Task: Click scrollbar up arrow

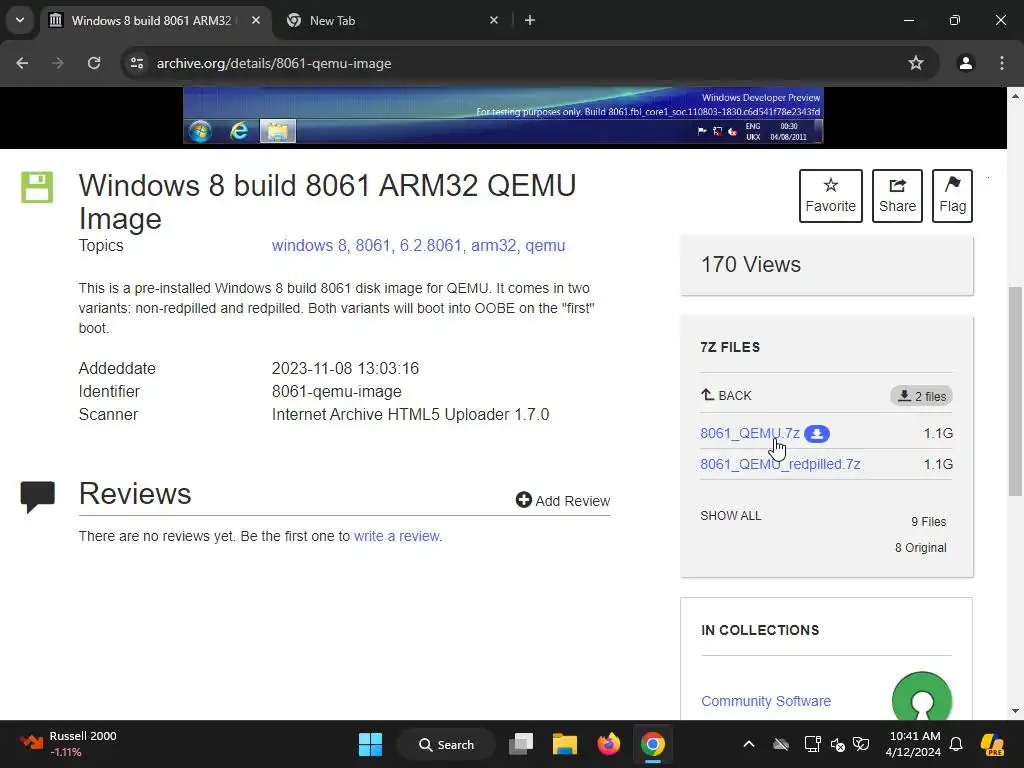Action: click(1015, 95)
